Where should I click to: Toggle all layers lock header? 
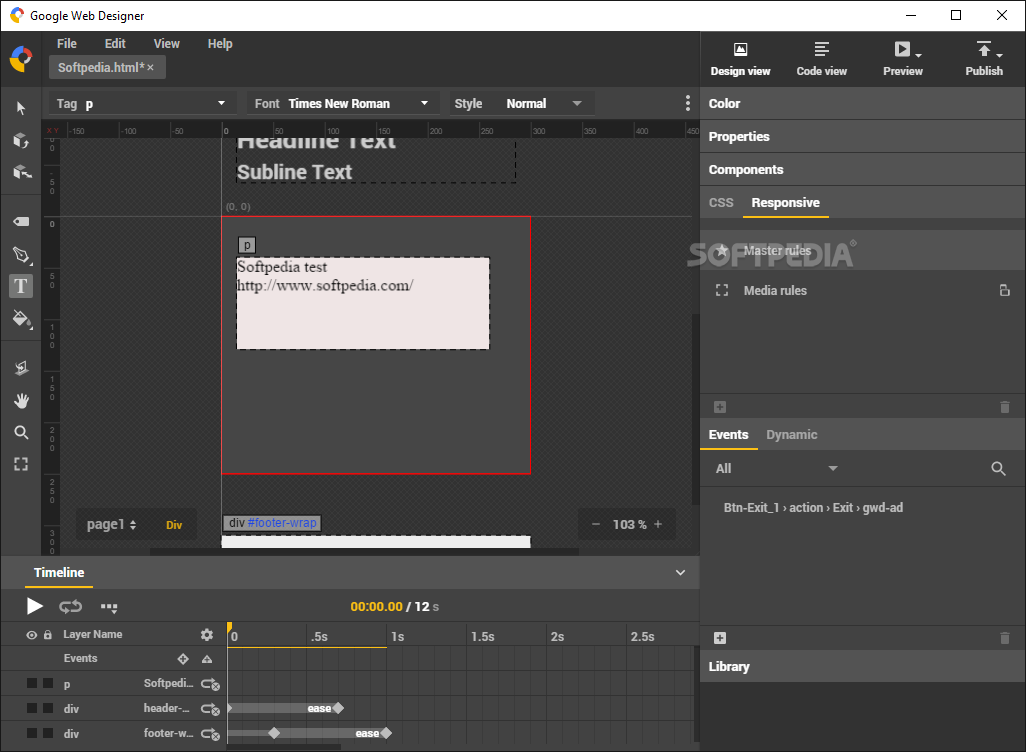pyautogui.click(x=48, y=635)
